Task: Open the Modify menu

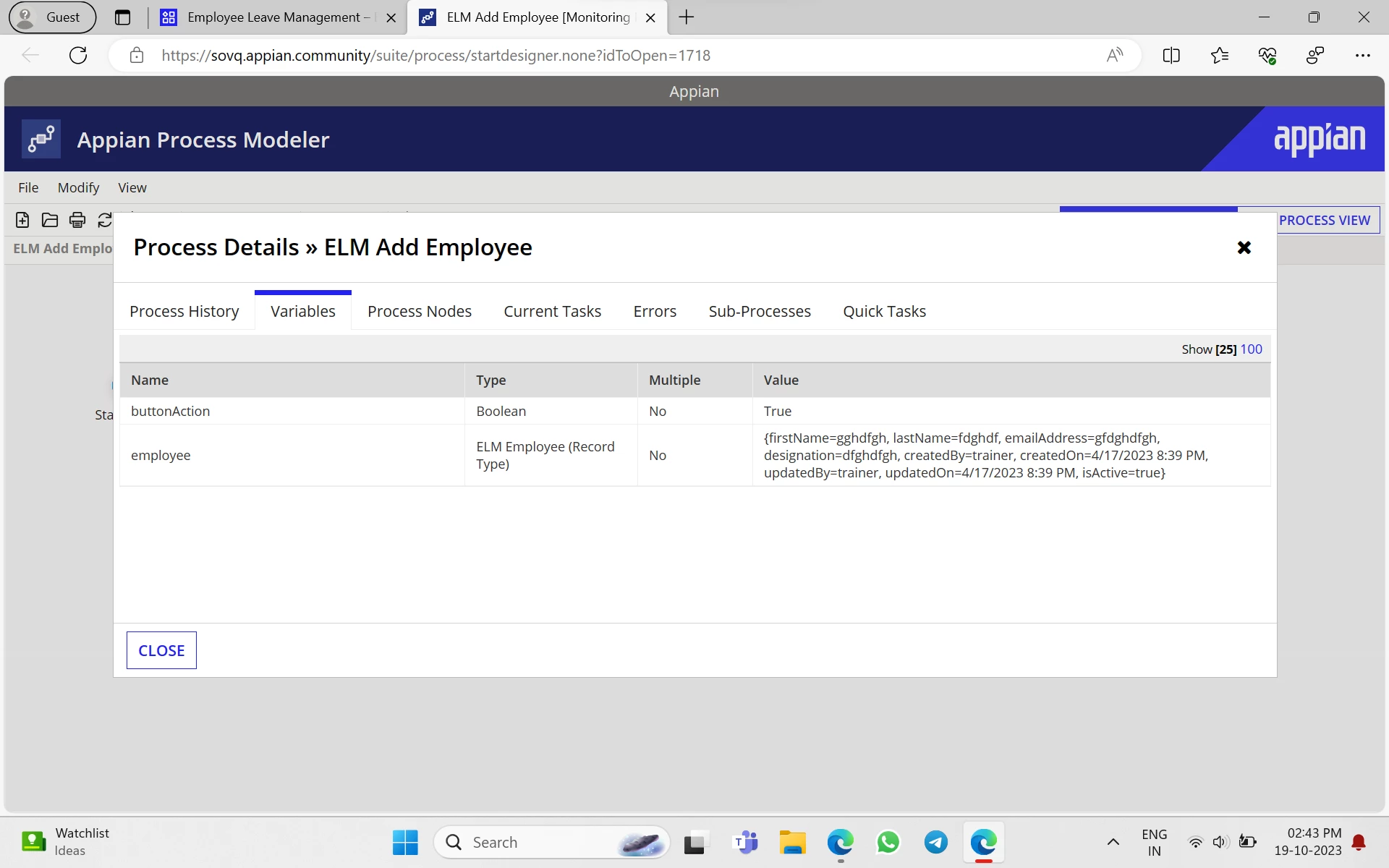Action: 78,187
